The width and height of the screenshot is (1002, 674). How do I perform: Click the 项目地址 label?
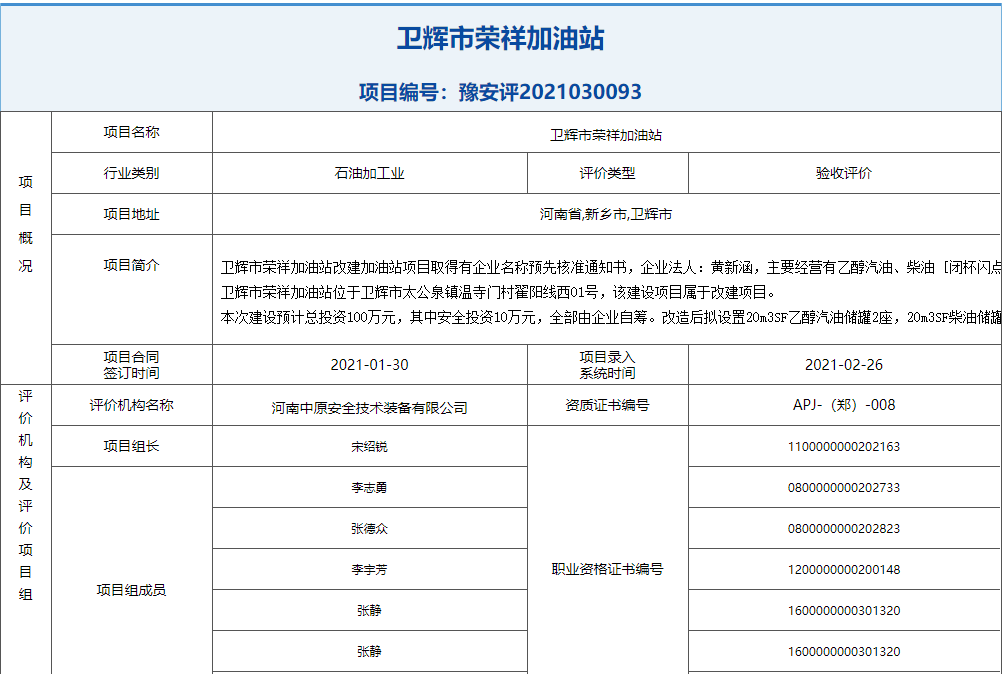tap(132, 214)
